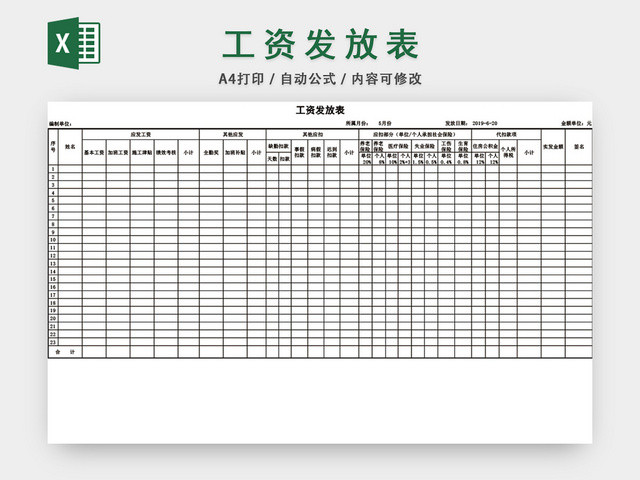Select the 工伤保险 header
This screenshot has height=480, width=640.
point(446,147)
